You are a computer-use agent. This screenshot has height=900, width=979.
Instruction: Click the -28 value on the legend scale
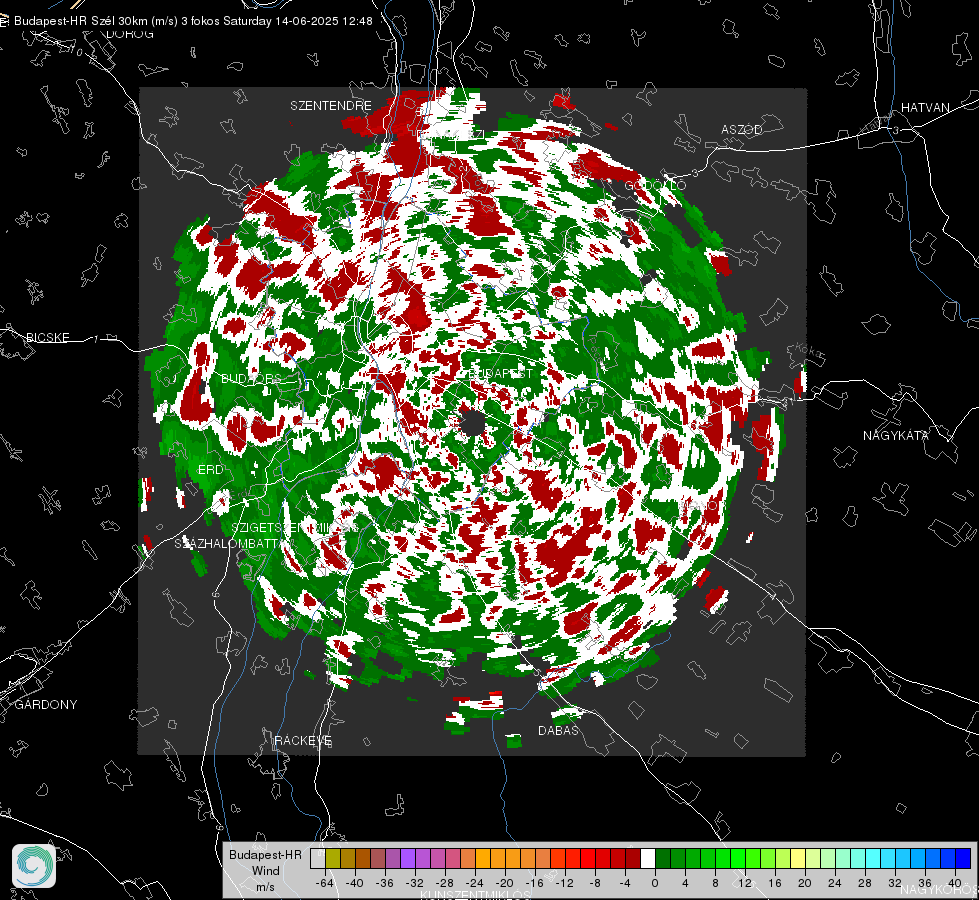[x=445, y=883]
